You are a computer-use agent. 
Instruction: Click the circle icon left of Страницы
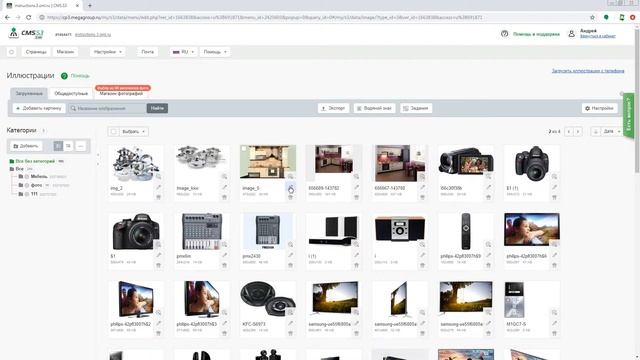coord(12,52)
